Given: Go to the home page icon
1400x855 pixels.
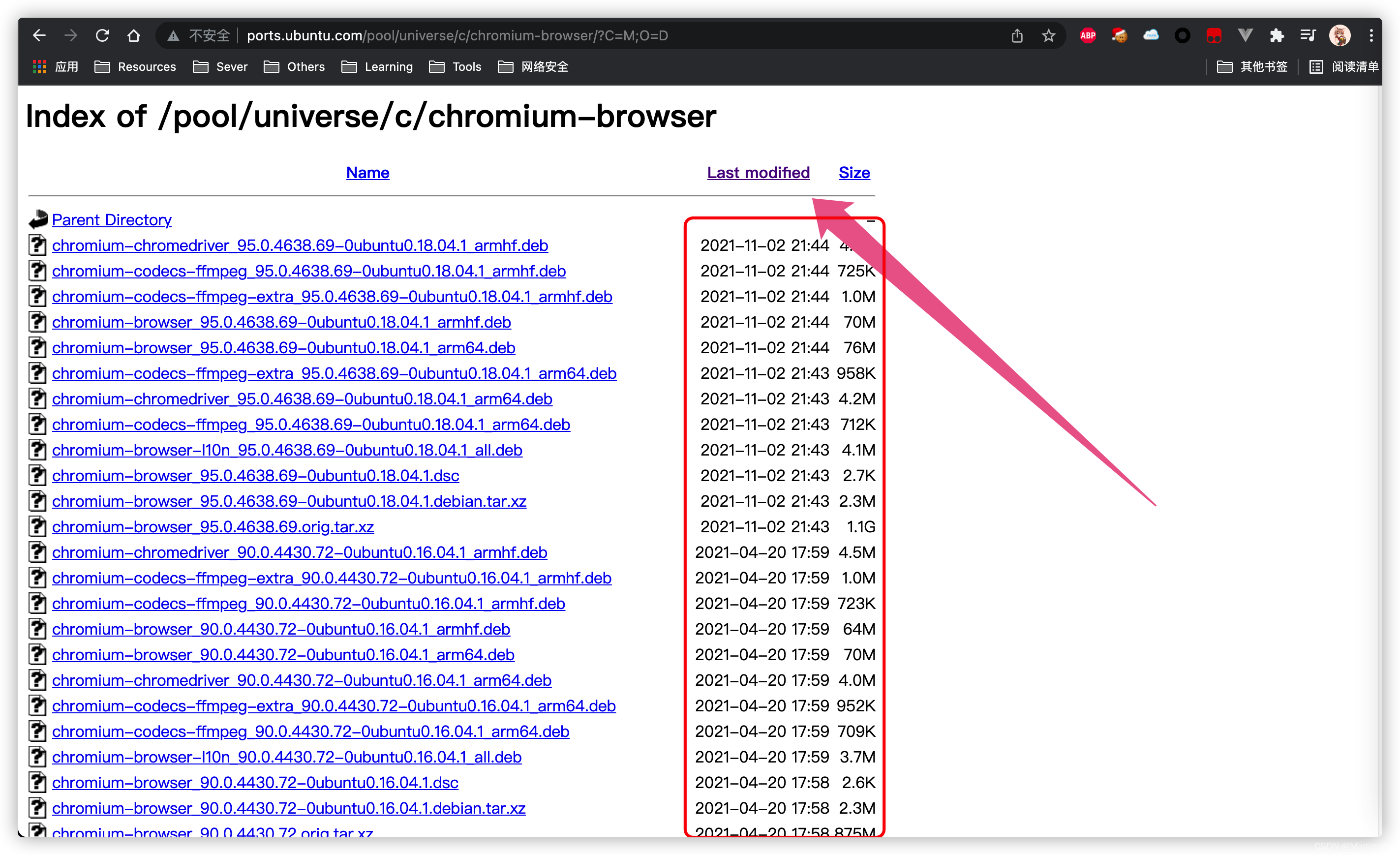Looking at the screenshot, I should (x=133, y=36).
